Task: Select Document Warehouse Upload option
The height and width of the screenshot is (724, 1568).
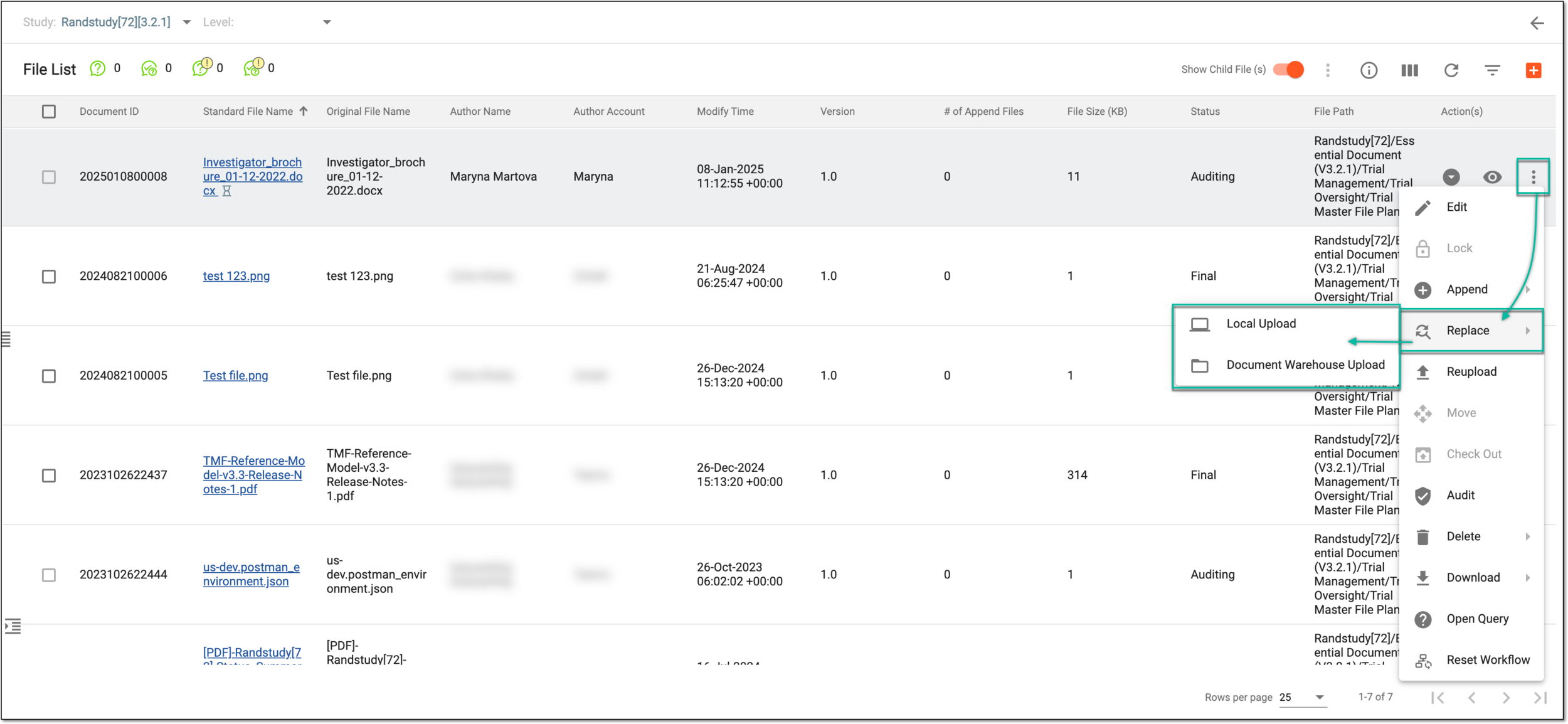Action: click(1286, 365)
